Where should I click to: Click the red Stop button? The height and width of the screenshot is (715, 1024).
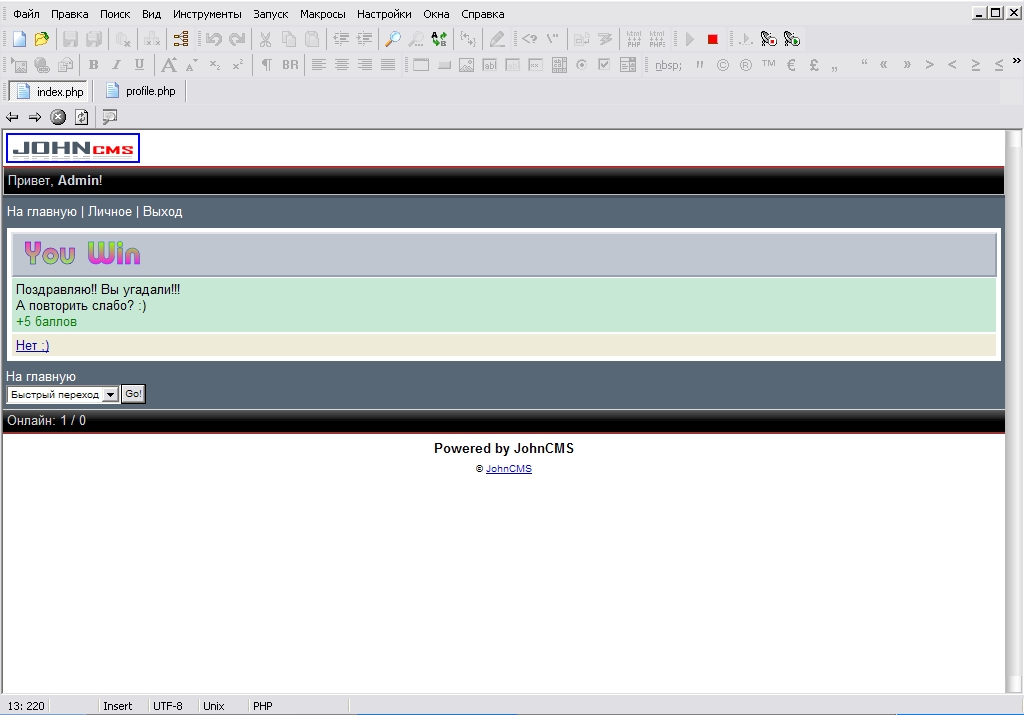coord(712,40)
